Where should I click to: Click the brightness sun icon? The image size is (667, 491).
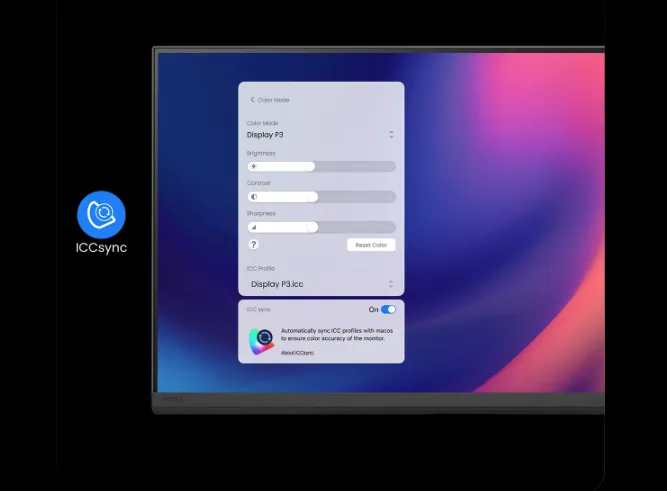pyautogui.click(x=254, y=166)
